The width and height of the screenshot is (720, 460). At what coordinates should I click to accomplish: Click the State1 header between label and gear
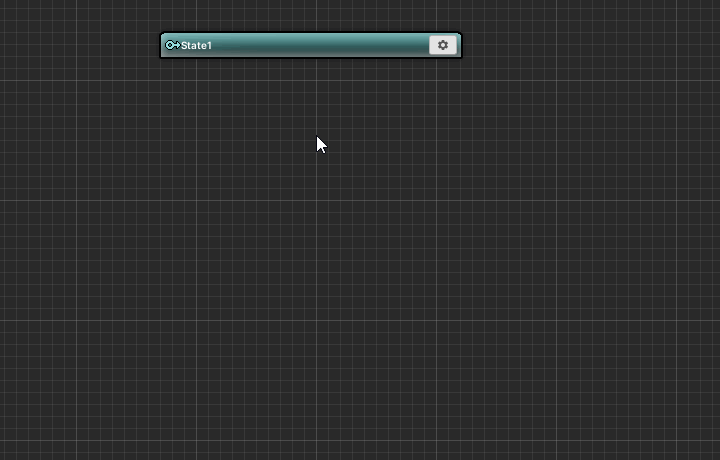point(320,45)
